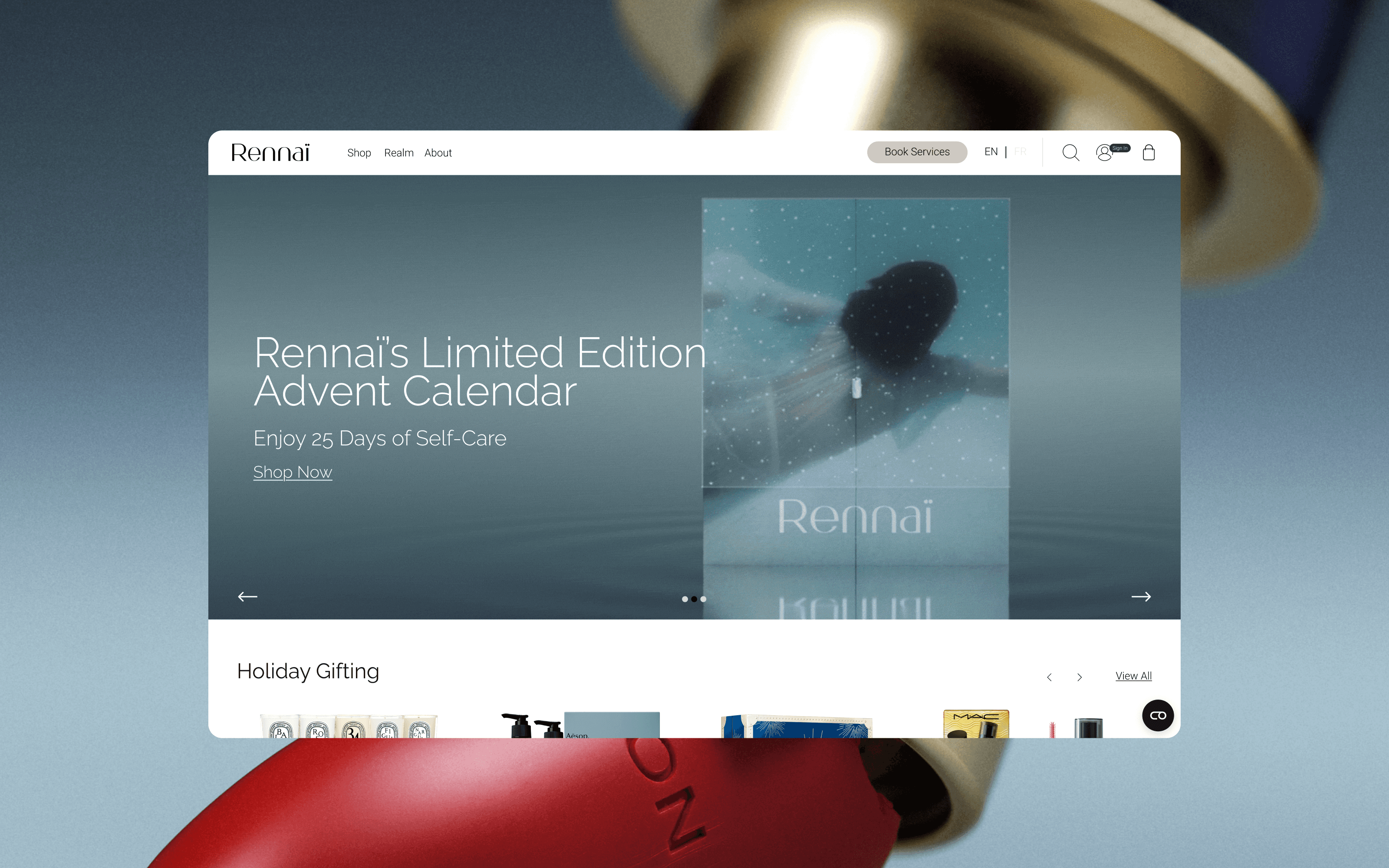This screenshot has height=868, width=1389.
Task: Advance to next hero slide arrow
Action: pos(1141,596)
